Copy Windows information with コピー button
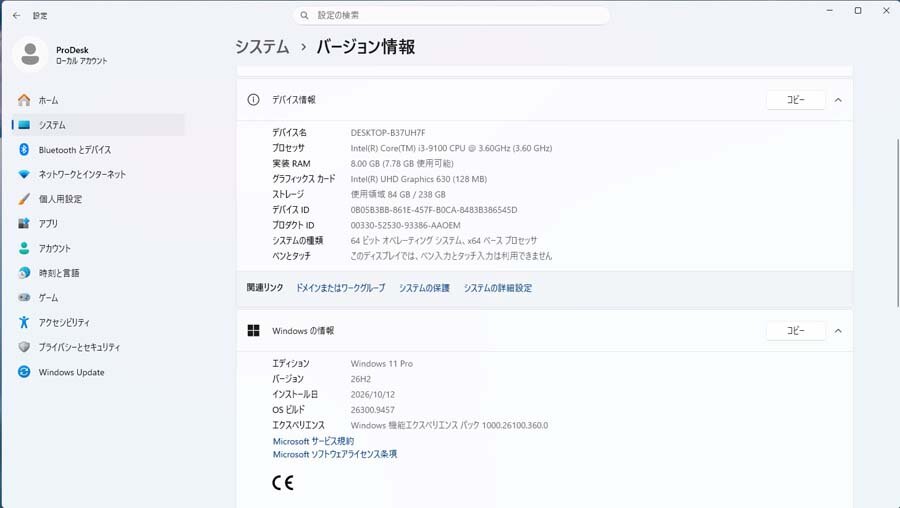Image resolution: width=900 pixels, height=508 pixels. coord(796,331)
